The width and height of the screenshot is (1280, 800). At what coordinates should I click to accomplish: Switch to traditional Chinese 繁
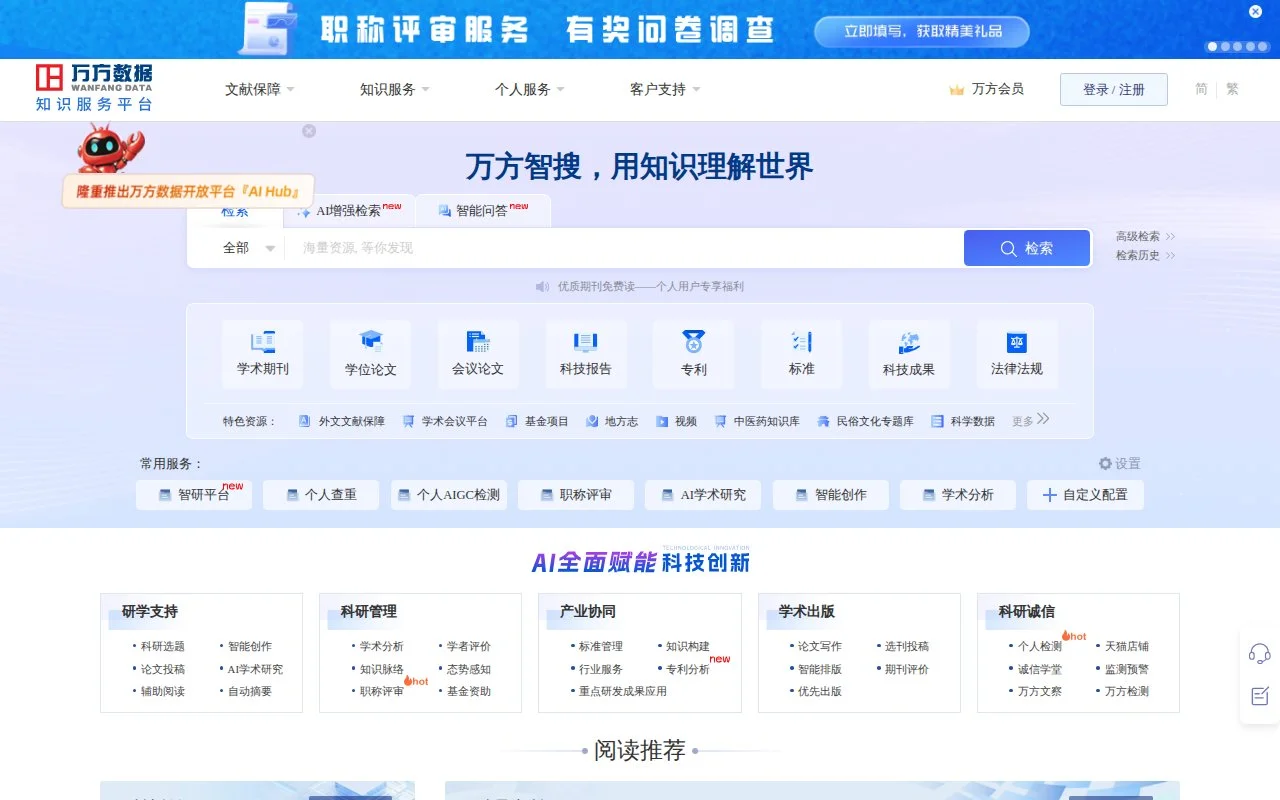tap(1232, 89)
